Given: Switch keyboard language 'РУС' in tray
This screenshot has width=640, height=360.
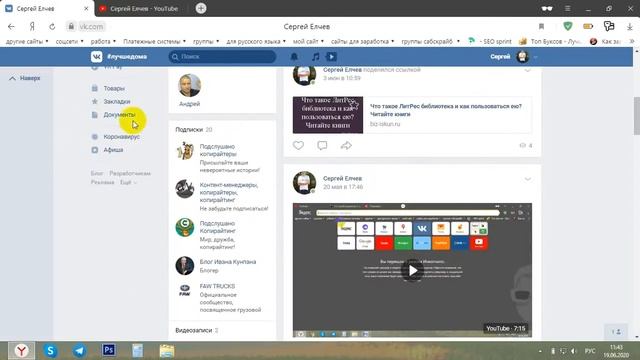Looking at the screenshot, I should tap(590, 351).
